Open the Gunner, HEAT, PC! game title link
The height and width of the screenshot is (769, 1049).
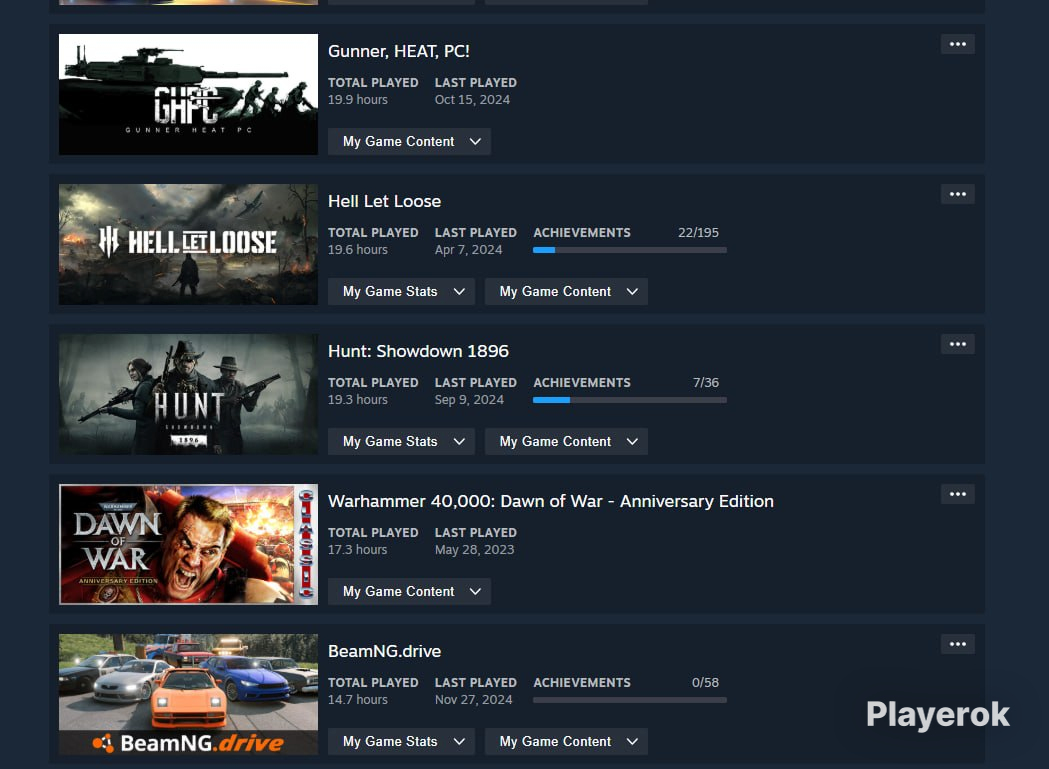coord(399,52)
